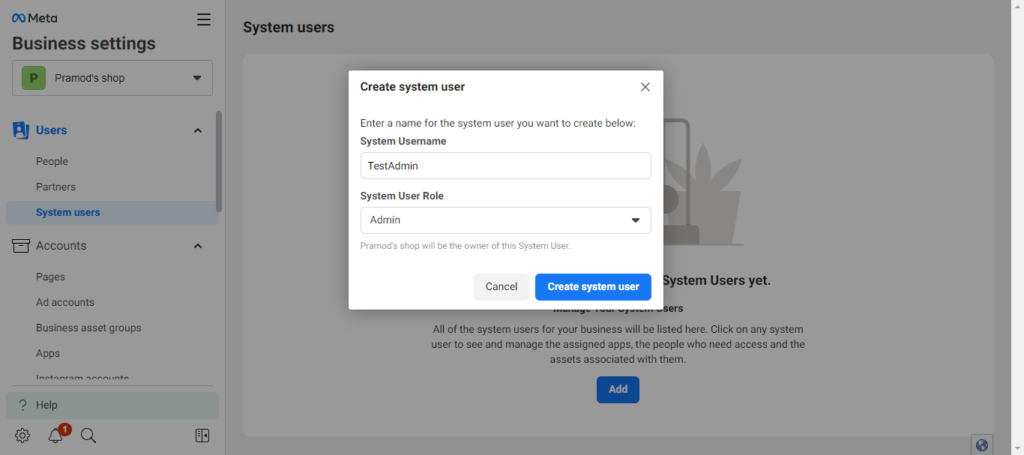Click the sidebar vertical scrollbar

(219, 160)
